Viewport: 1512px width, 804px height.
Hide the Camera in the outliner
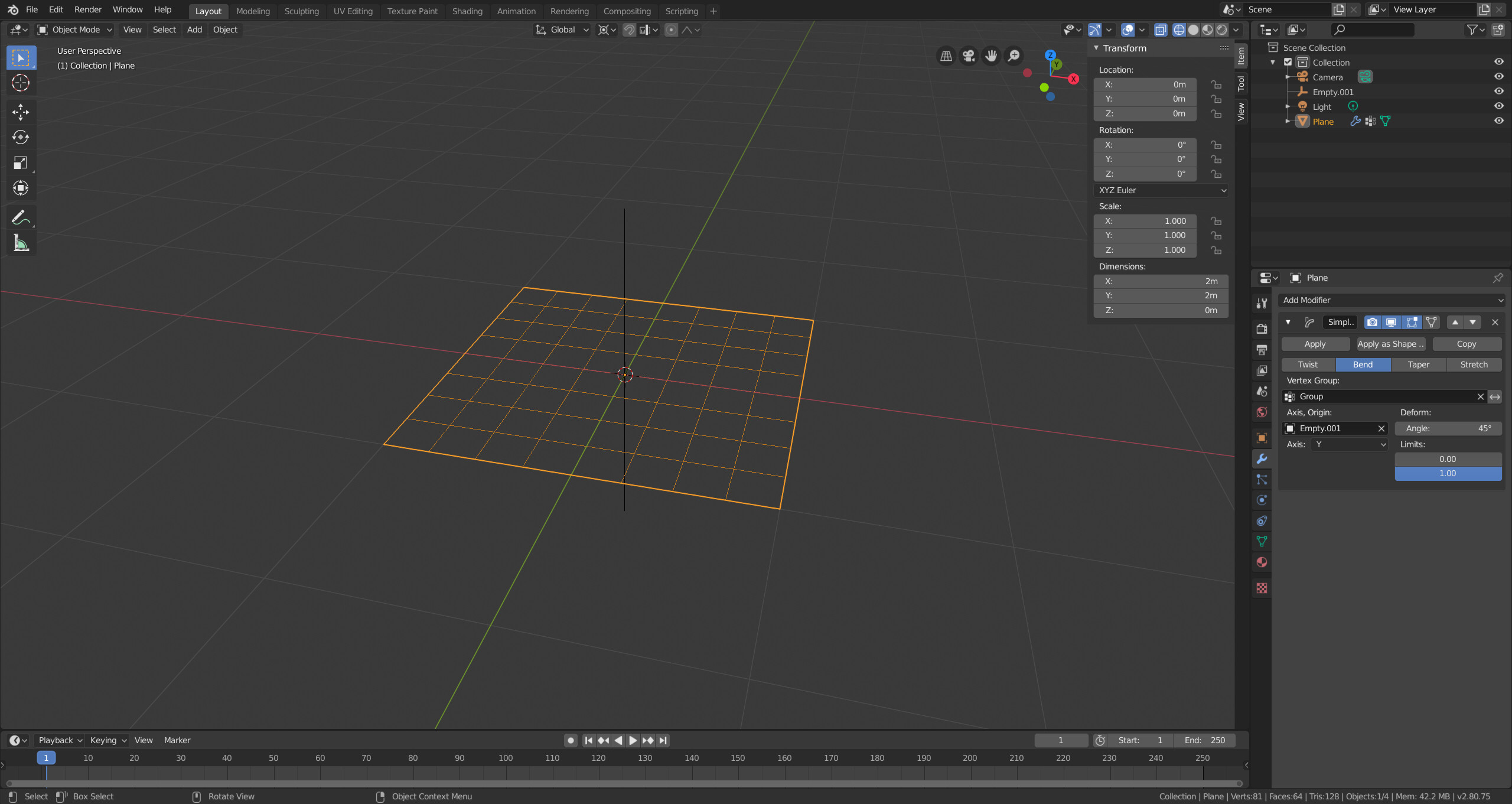click(1499, 77)
